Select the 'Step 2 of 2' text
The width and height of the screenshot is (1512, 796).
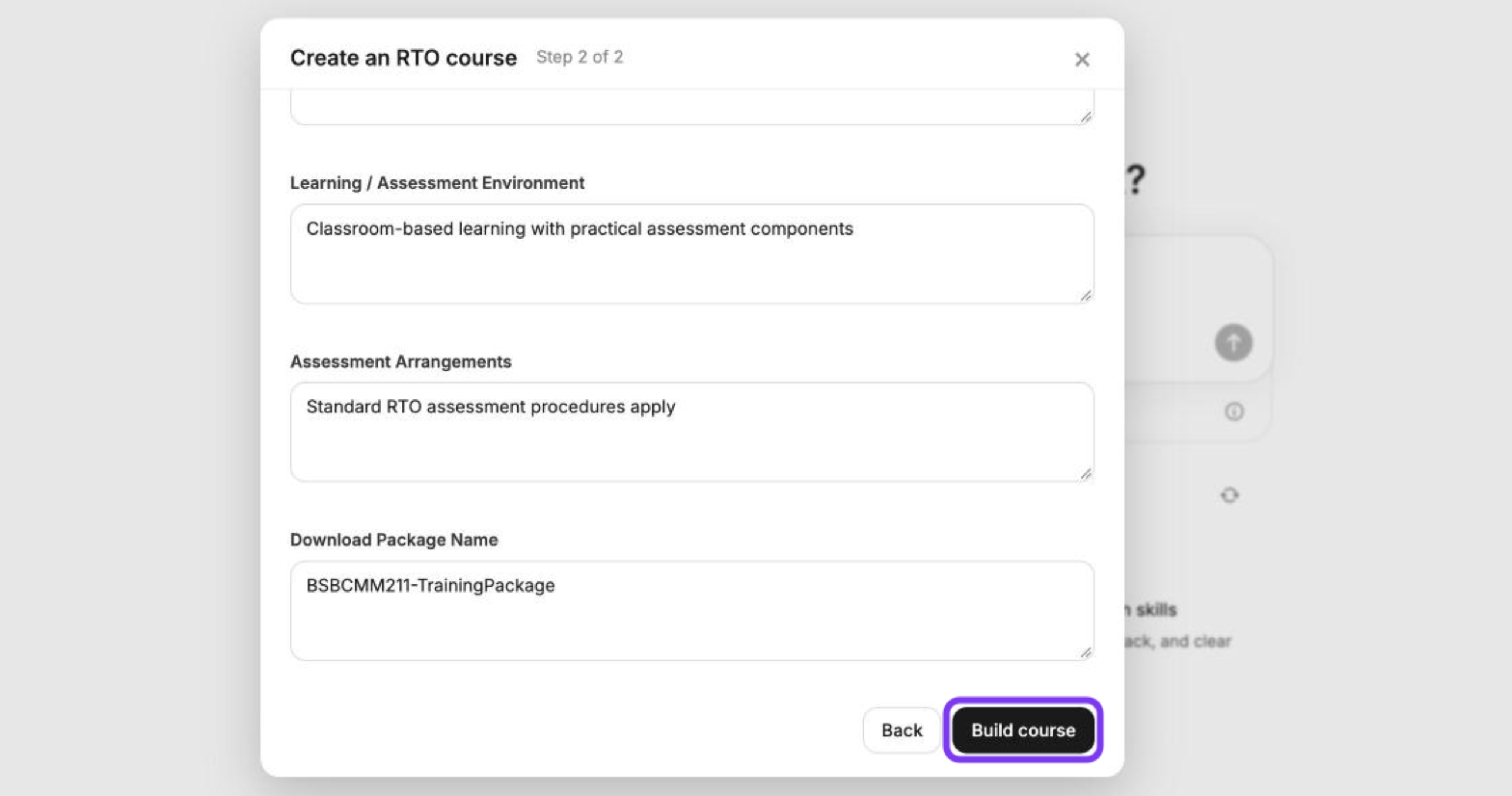[x=580, y=57]
